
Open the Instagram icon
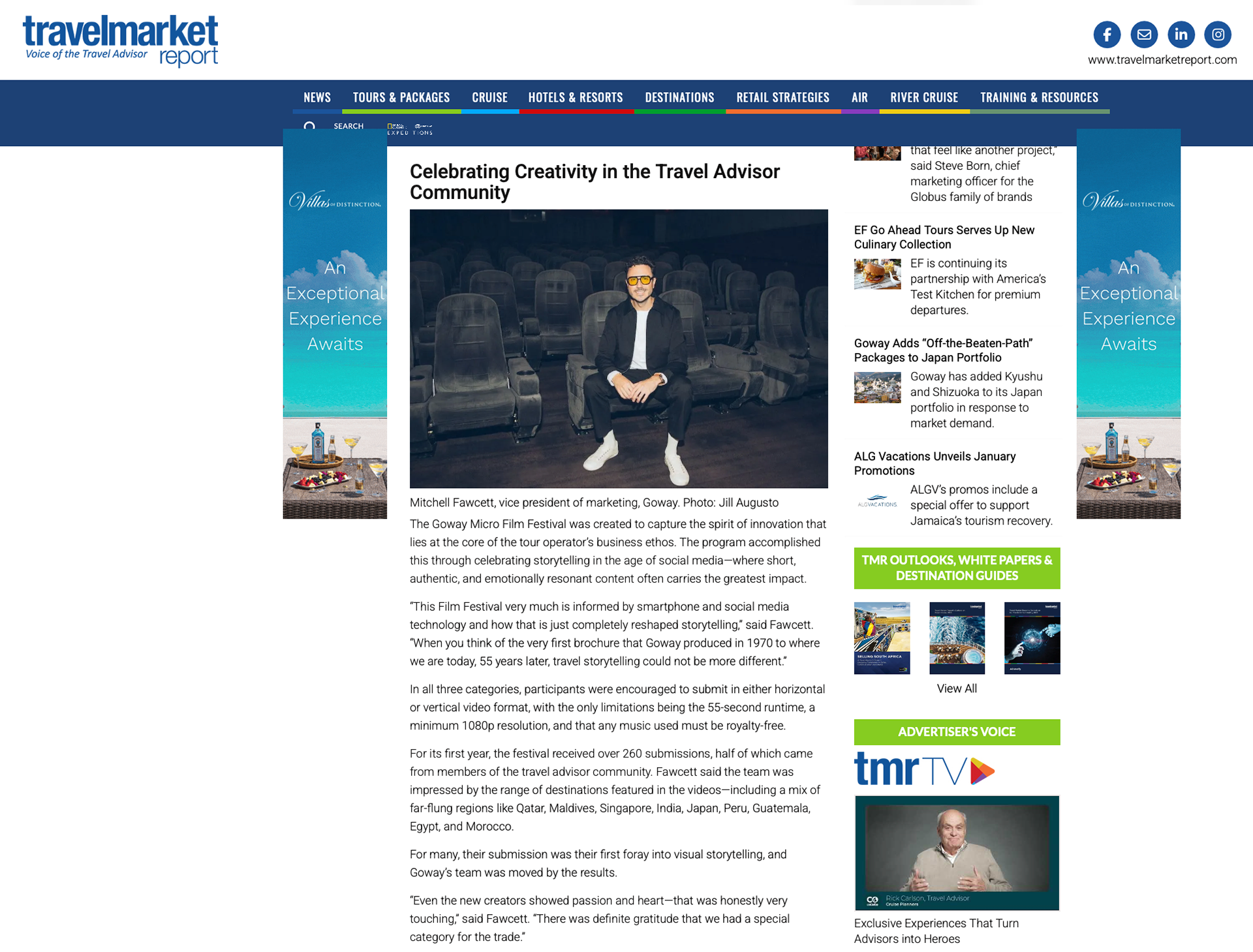(x=1218, y=35)
